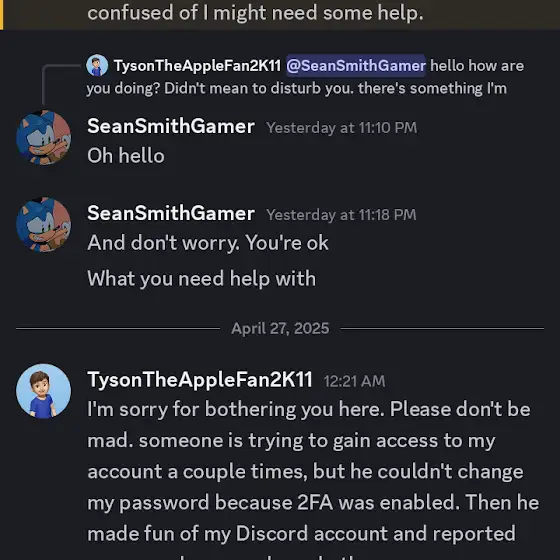Click the TysonTheAppleFan2K11 username at 12:21 AM
Viewport: 560px width, 560px height.
(200, 380)
